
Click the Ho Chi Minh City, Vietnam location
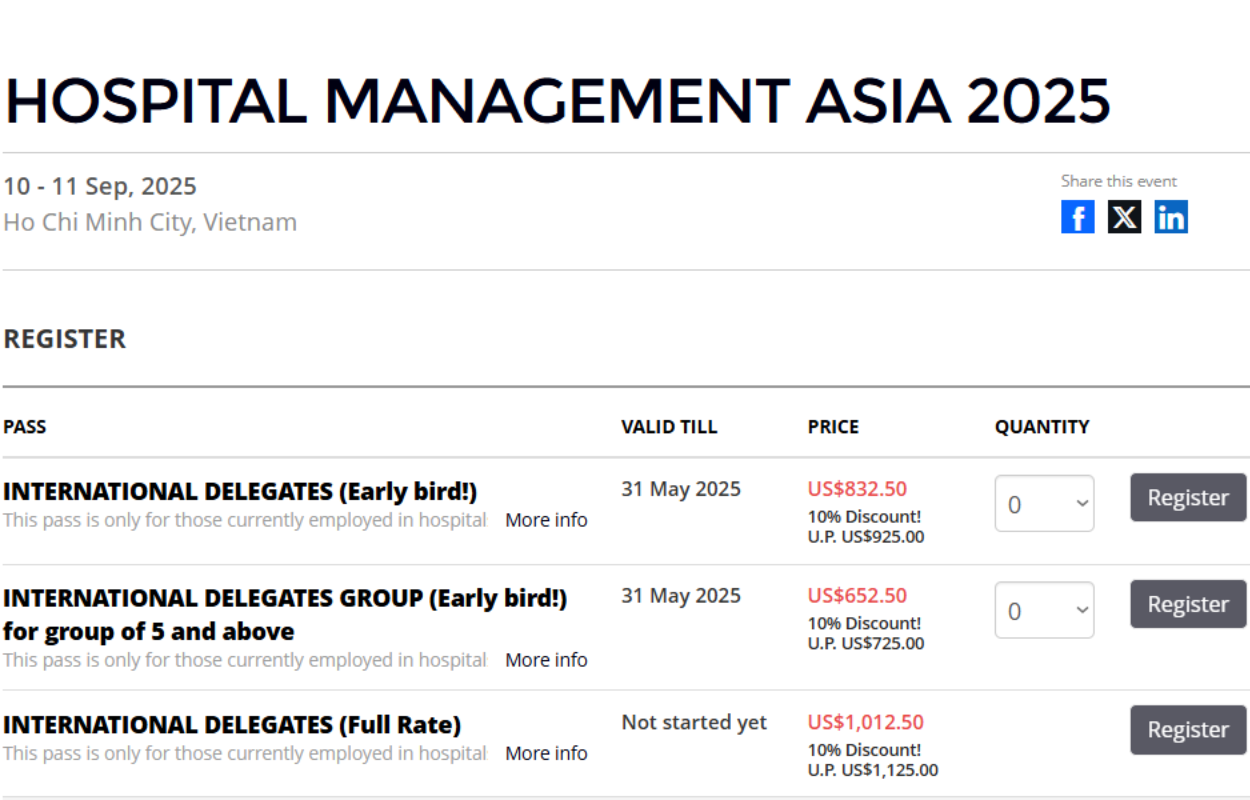tap(150, 222)
